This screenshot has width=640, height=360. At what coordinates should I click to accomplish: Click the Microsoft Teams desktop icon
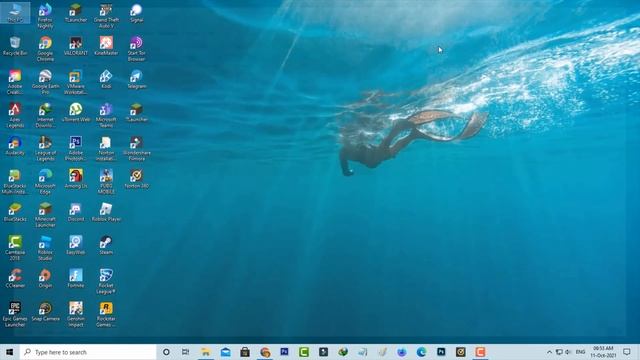pos(106,115)
